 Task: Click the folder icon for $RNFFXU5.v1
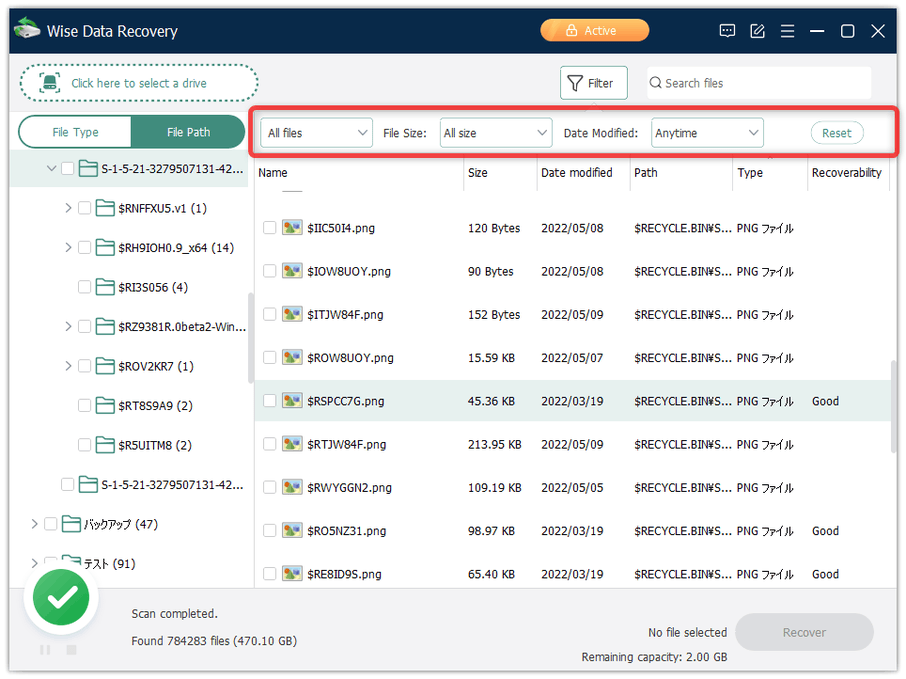tap(105, 208)
